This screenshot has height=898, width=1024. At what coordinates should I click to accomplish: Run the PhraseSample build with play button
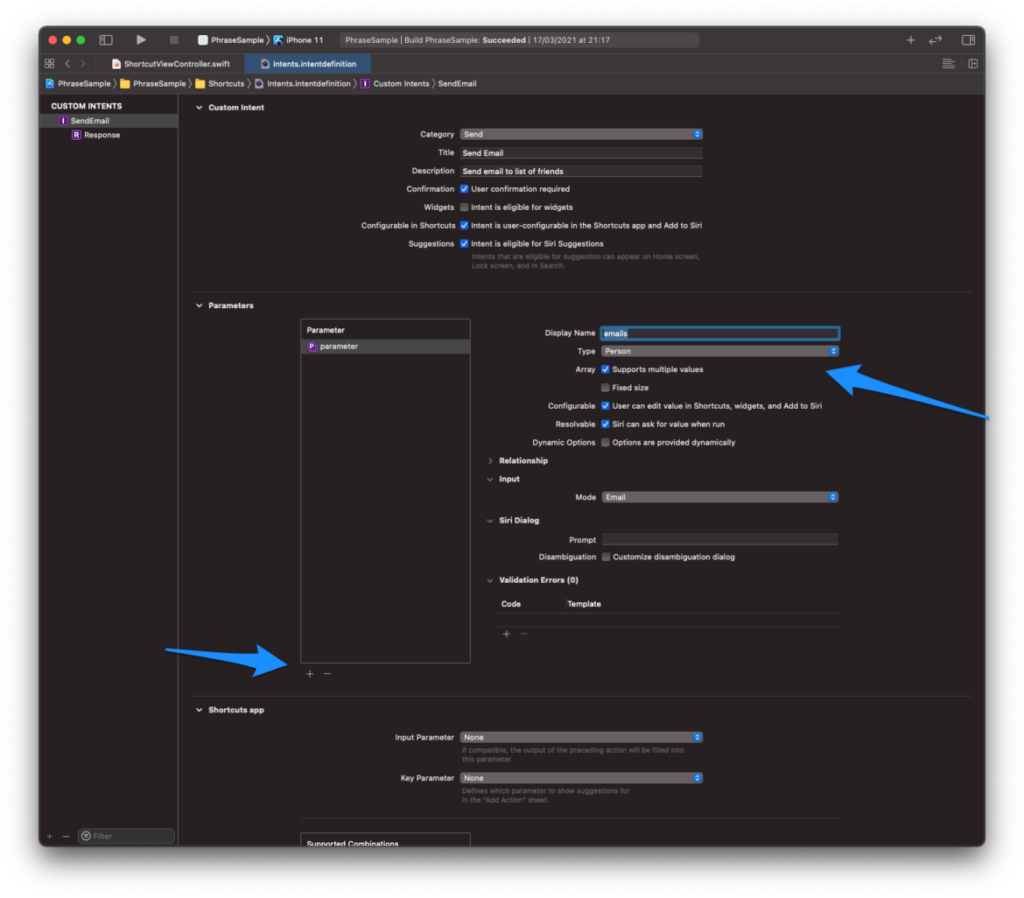140,40
